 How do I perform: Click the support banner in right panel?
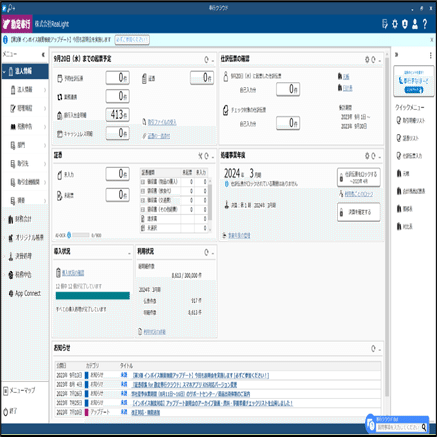tap(414, 81)
